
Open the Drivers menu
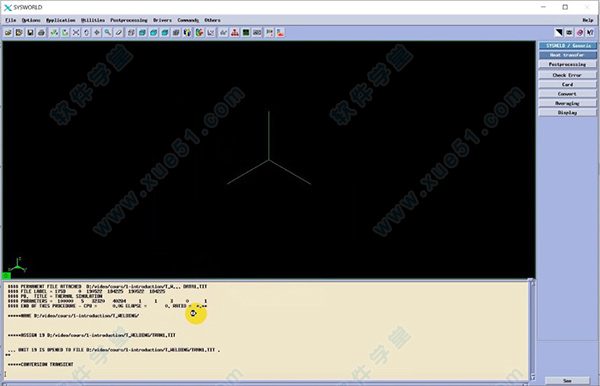point(162,20)
